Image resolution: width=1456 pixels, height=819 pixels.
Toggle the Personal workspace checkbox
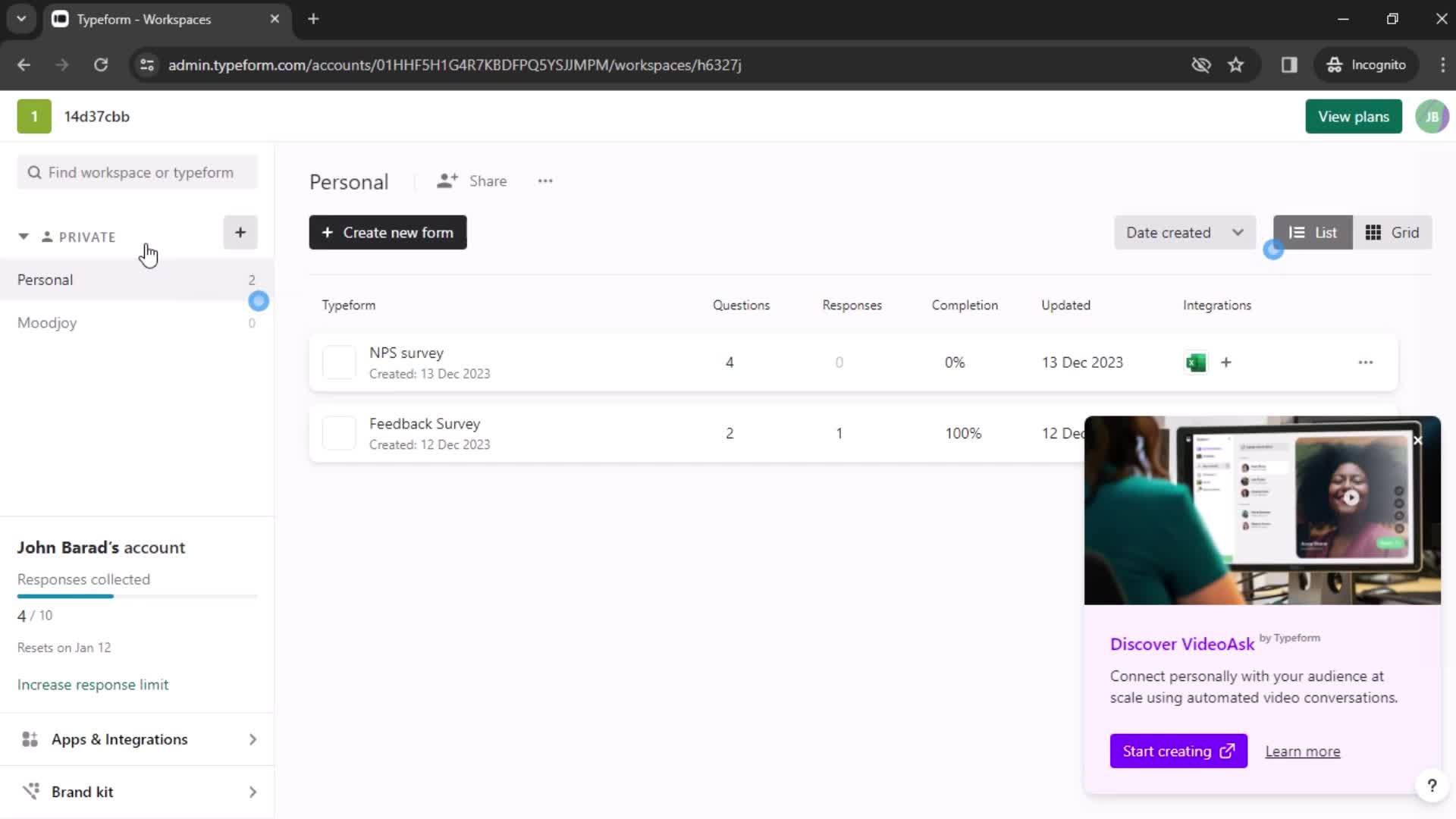pyautogui.click(x=259, y=300)
